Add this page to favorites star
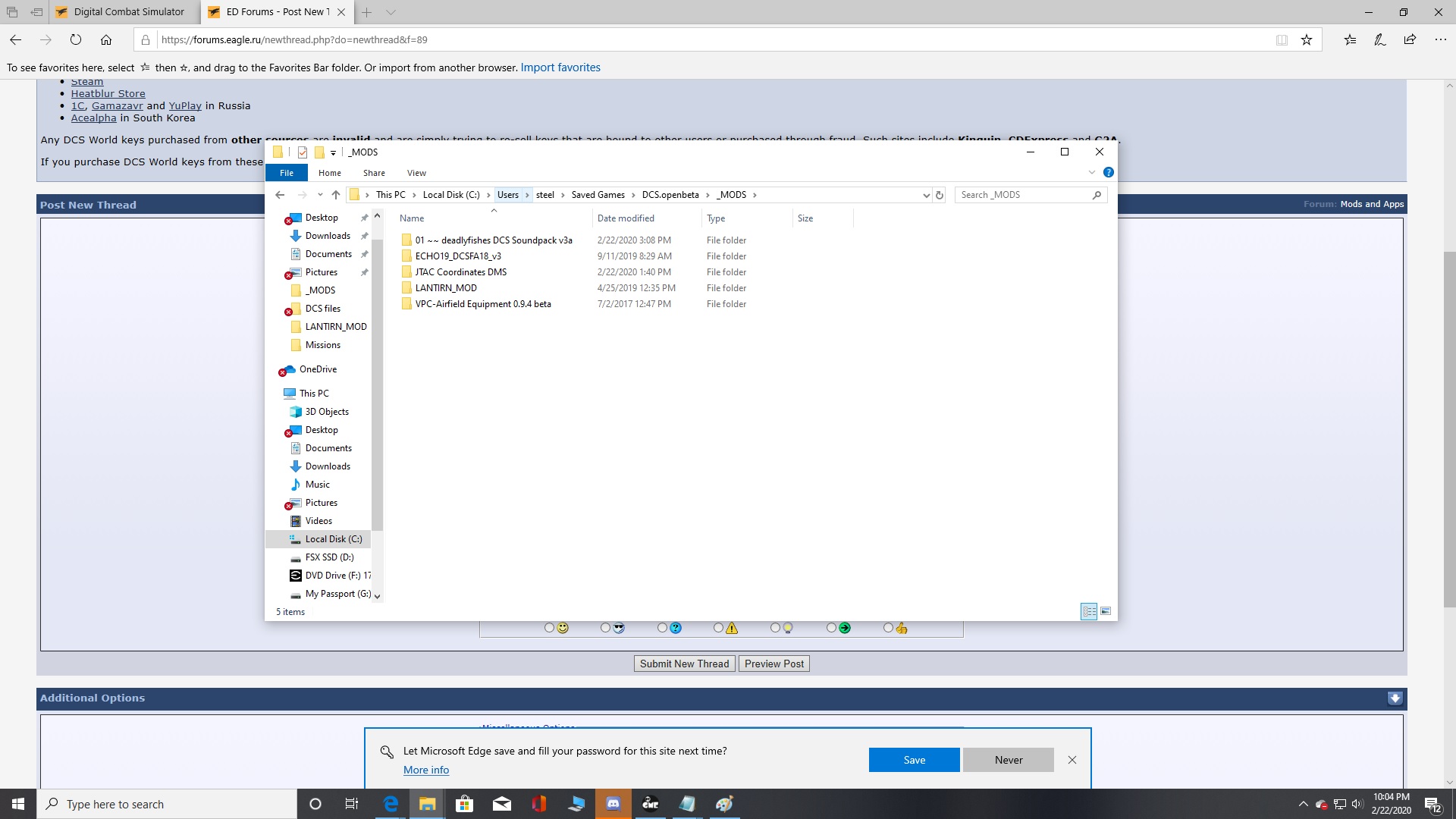 (x=1307, y=39)
